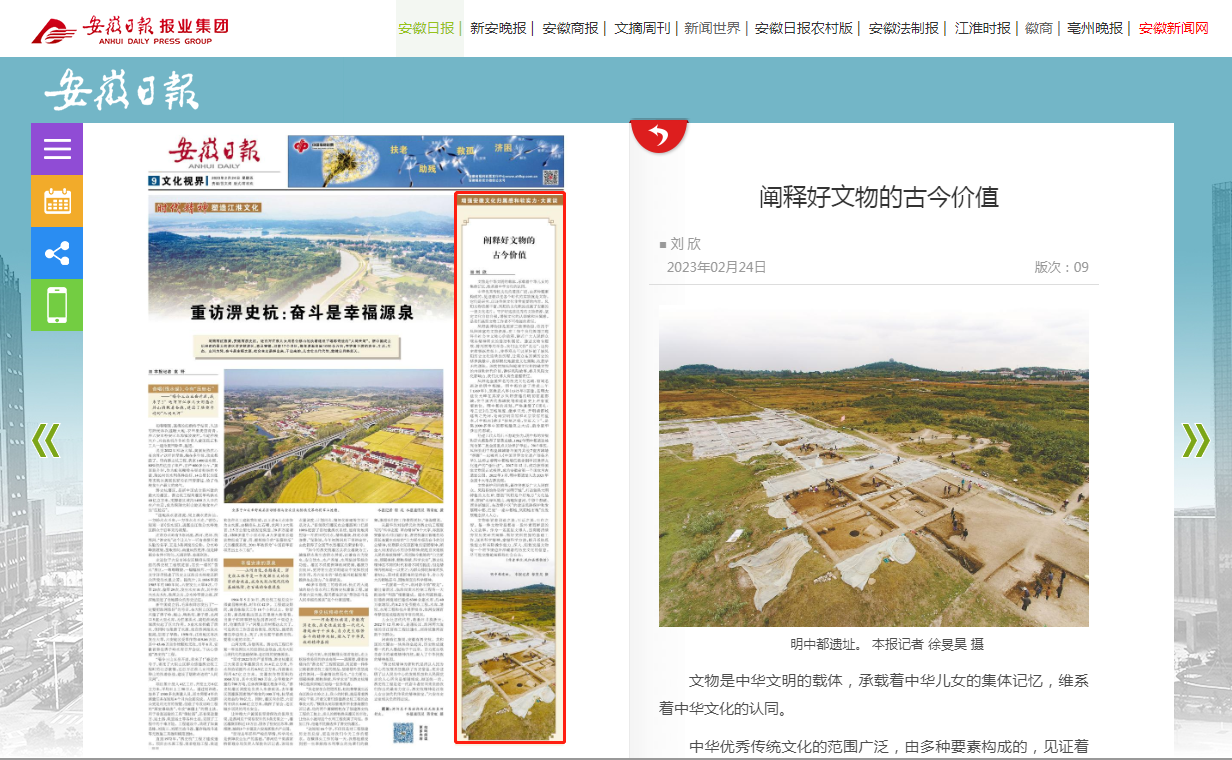Click the red back arrow button
The height and width of the screenshot is (760, 1232).
click(x=658, y=136)
